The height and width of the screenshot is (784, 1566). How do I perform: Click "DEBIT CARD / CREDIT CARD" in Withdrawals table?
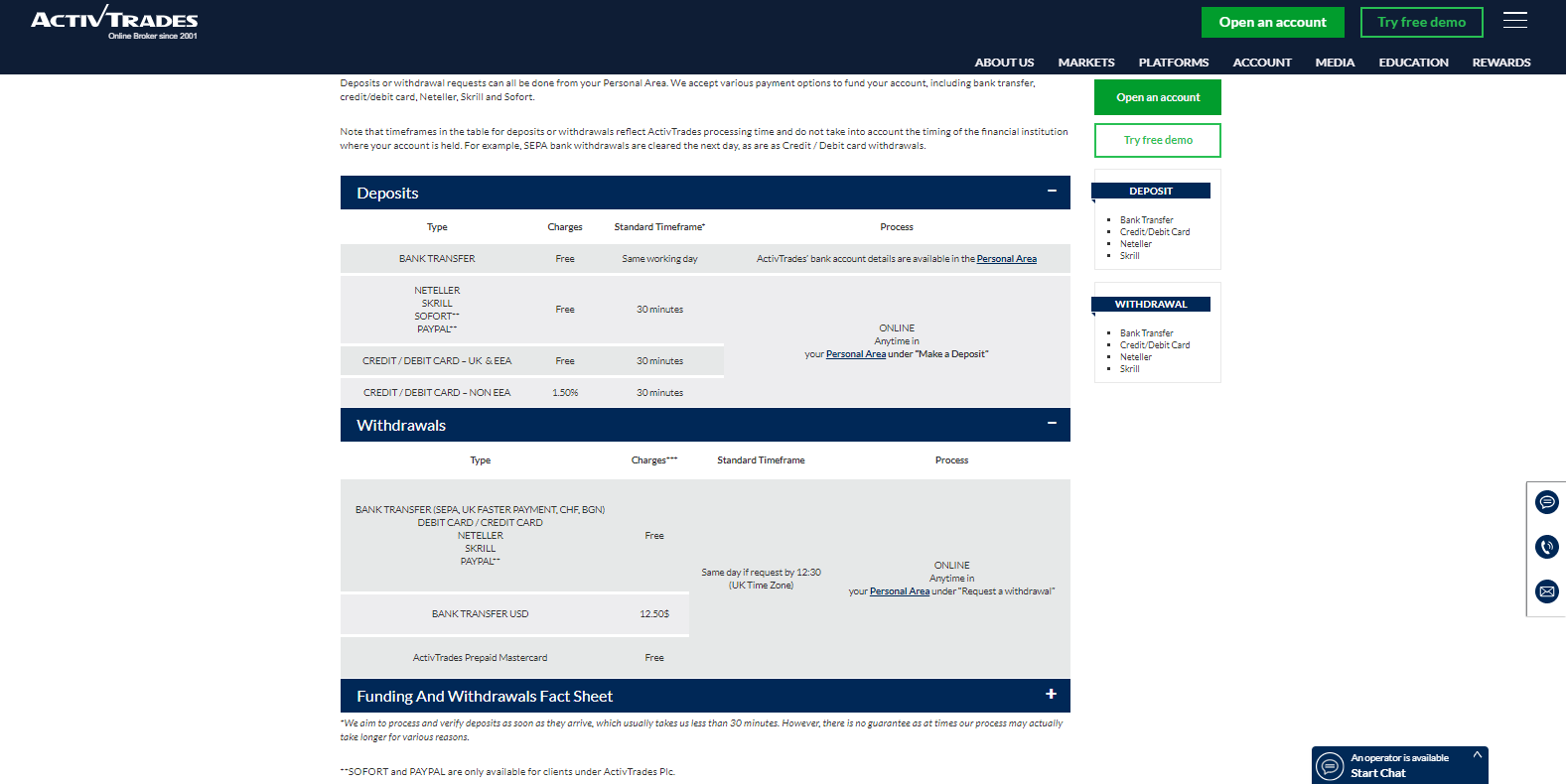480,523
